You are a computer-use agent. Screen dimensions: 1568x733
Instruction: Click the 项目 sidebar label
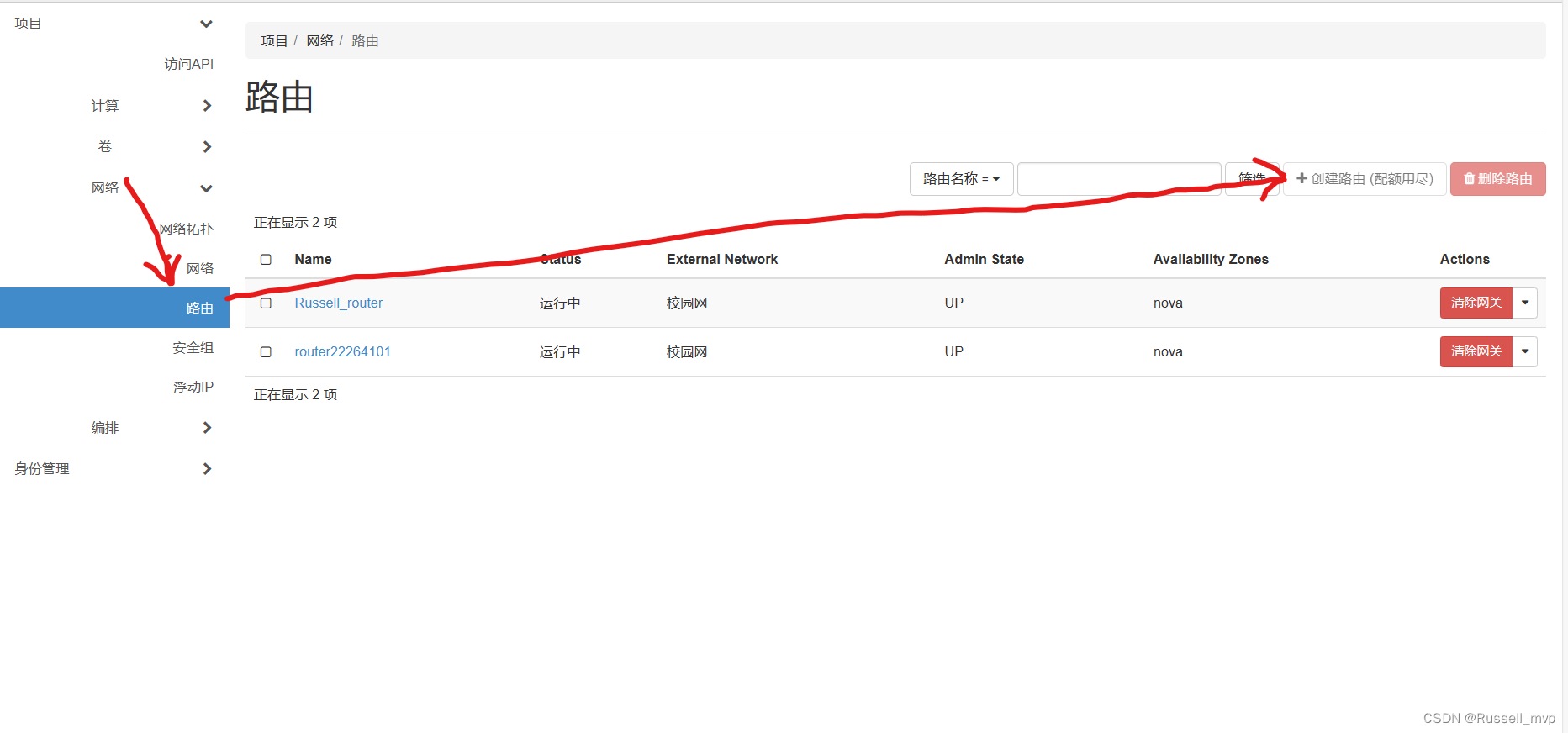pyautogui.click(x=29, y=24)
